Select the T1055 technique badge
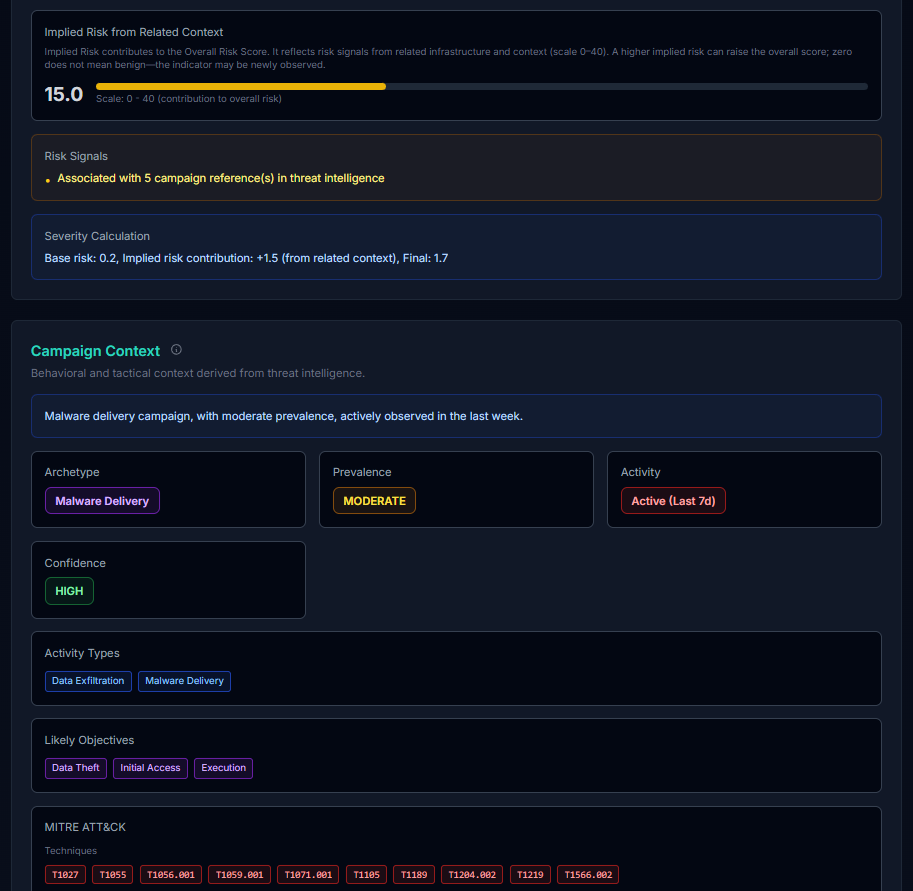913x891 pixels. click(112, 874)
